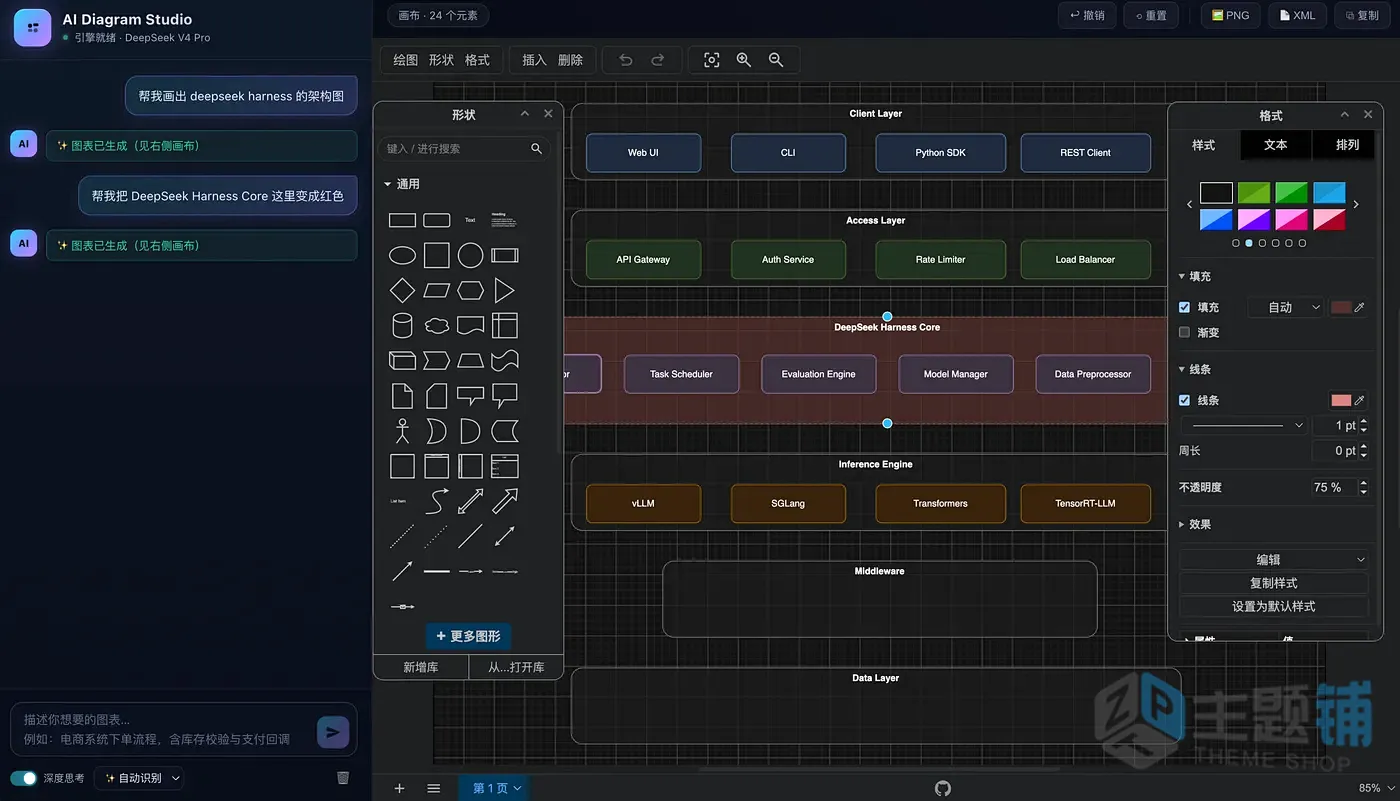The width and height of the screenshot is (1400, 801).
Task: Close the shapes panel
Action: [548, 114]
